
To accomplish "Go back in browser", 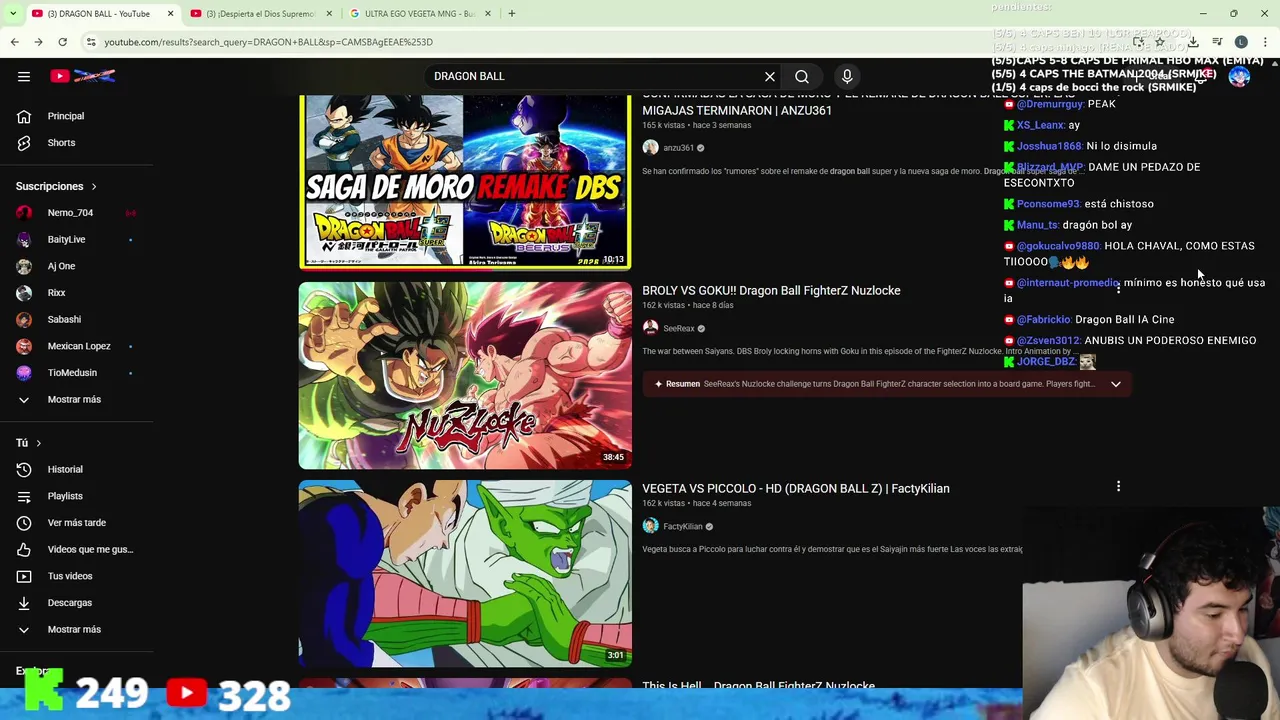I will point(14,42).
